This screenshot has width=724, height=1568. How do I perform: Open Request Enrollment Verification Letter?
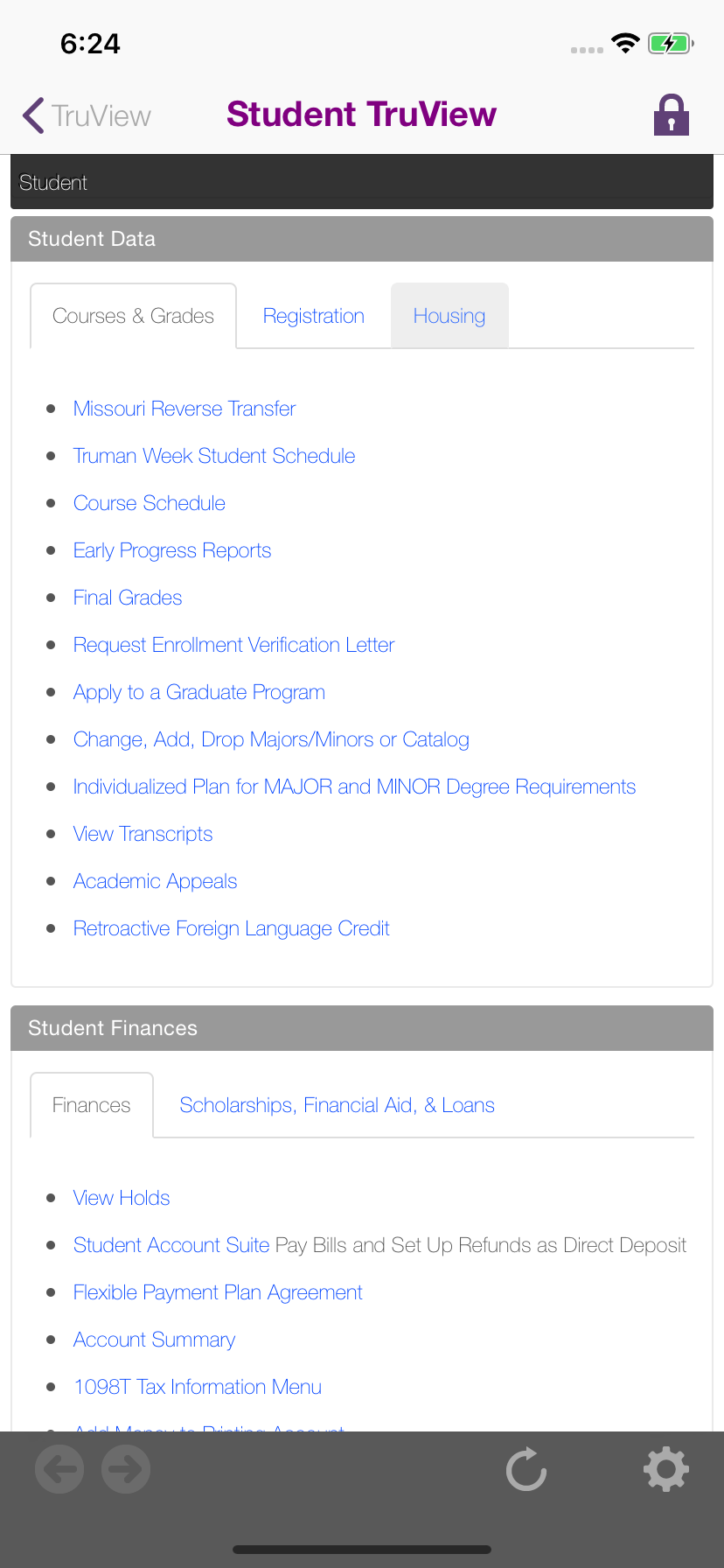pyautogui.click(x=233, y=645)
